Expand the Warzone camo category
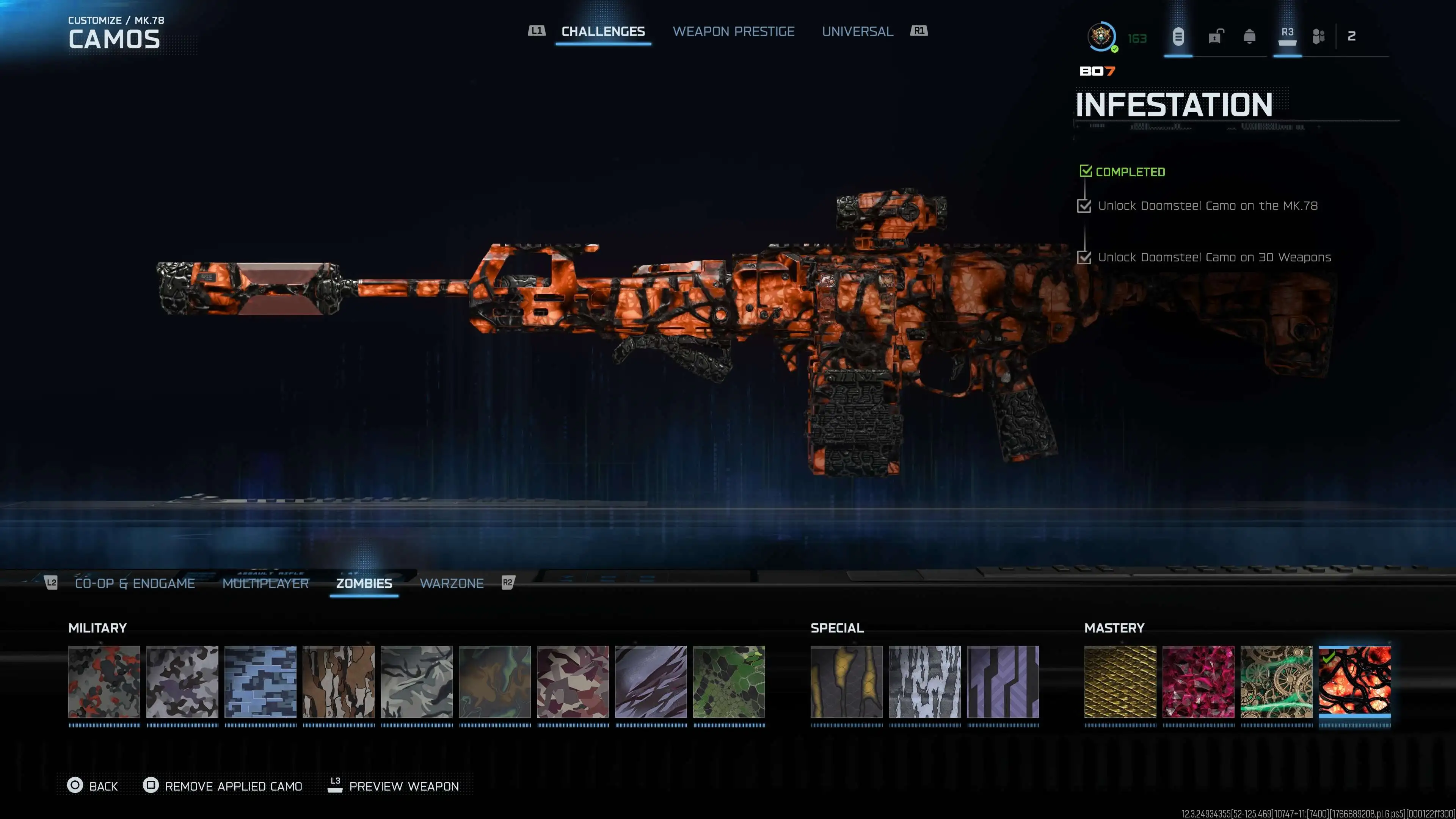The height and width of the screenshot is (819, 1456). click(452, 583)
